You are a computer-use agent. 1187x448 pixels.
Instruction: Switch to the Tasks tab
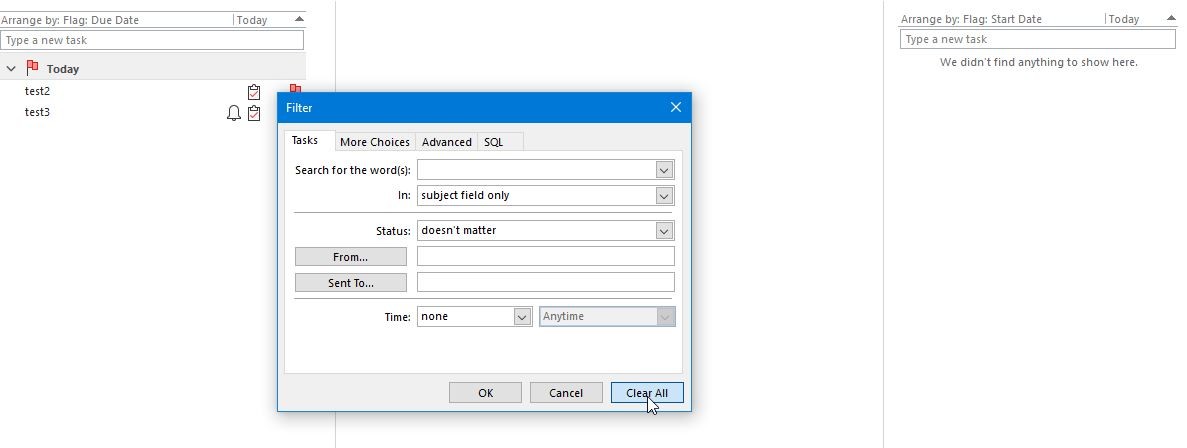304,140
